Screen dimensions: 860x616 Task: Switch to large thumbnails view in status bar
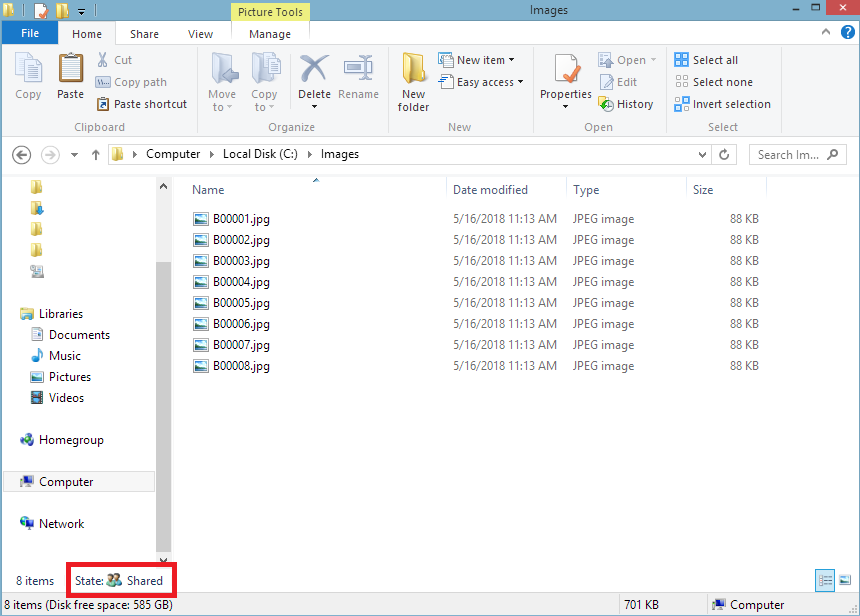click(x=845, y=580)
